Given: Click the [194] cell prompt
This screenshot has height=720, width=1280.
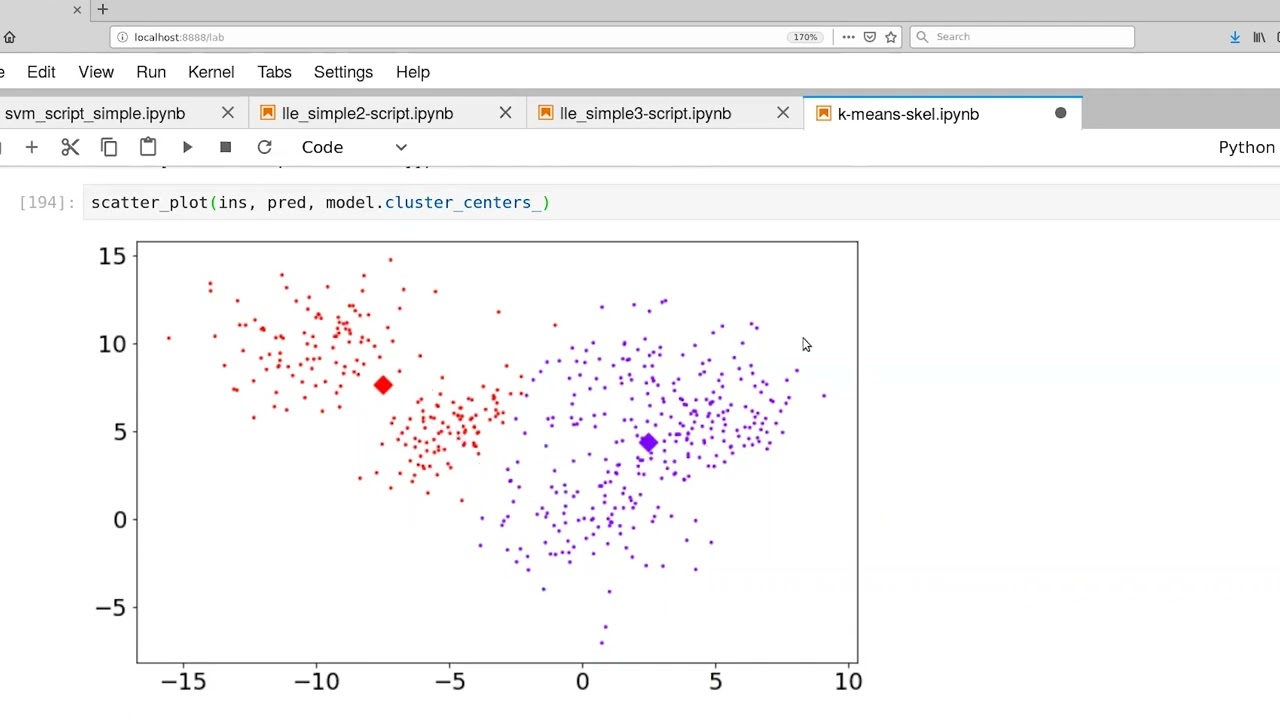Looking at the screenshot, I should click(47, 202).
